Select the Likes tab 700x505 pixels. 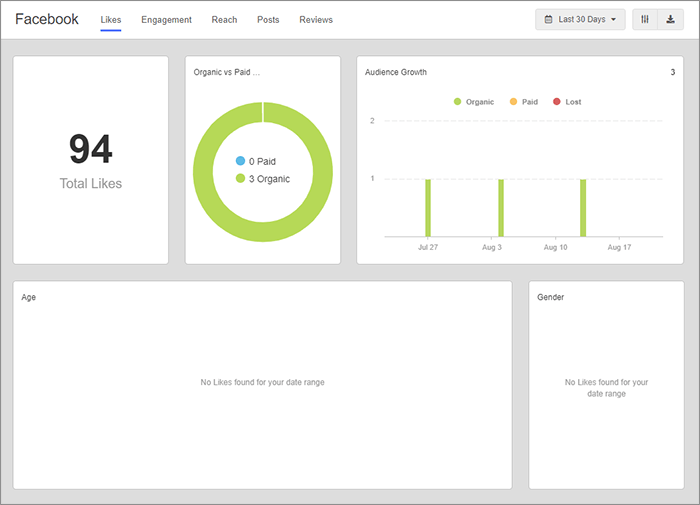[x=111, y=20]
